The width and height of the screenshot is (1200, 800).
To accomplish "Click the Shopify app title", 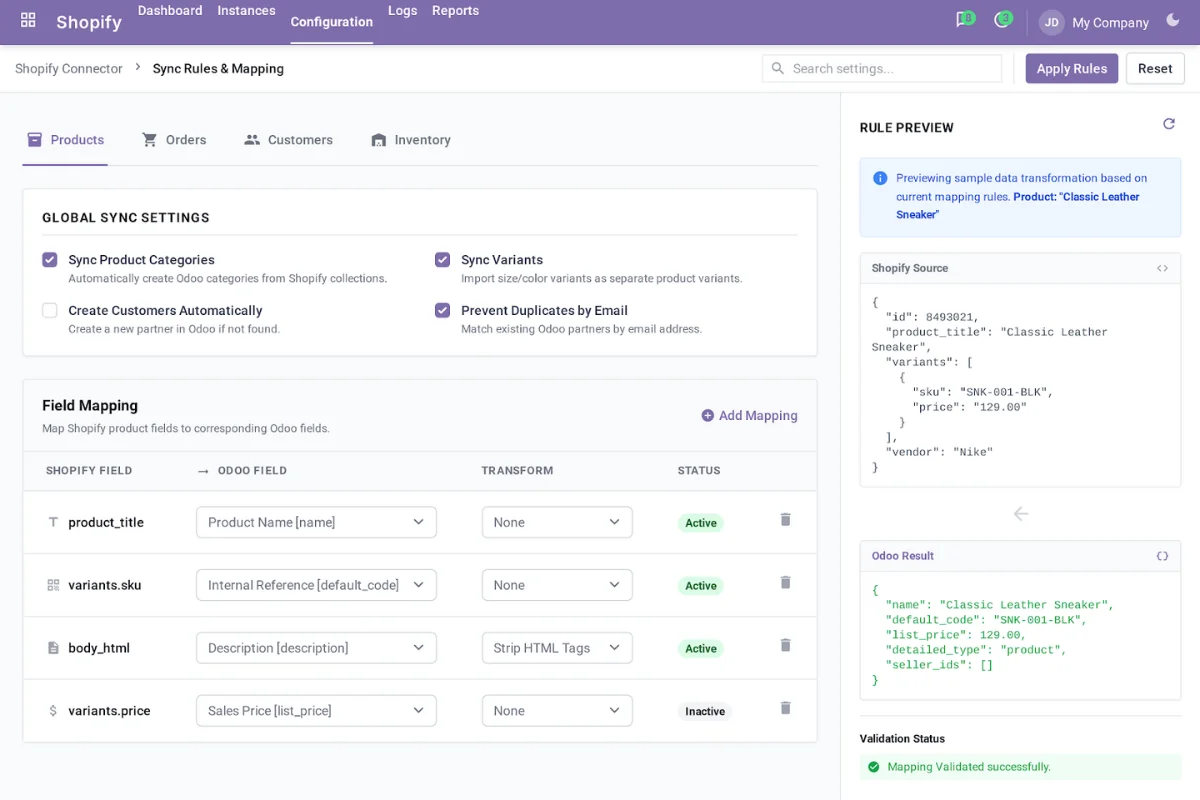I will 89,22.
